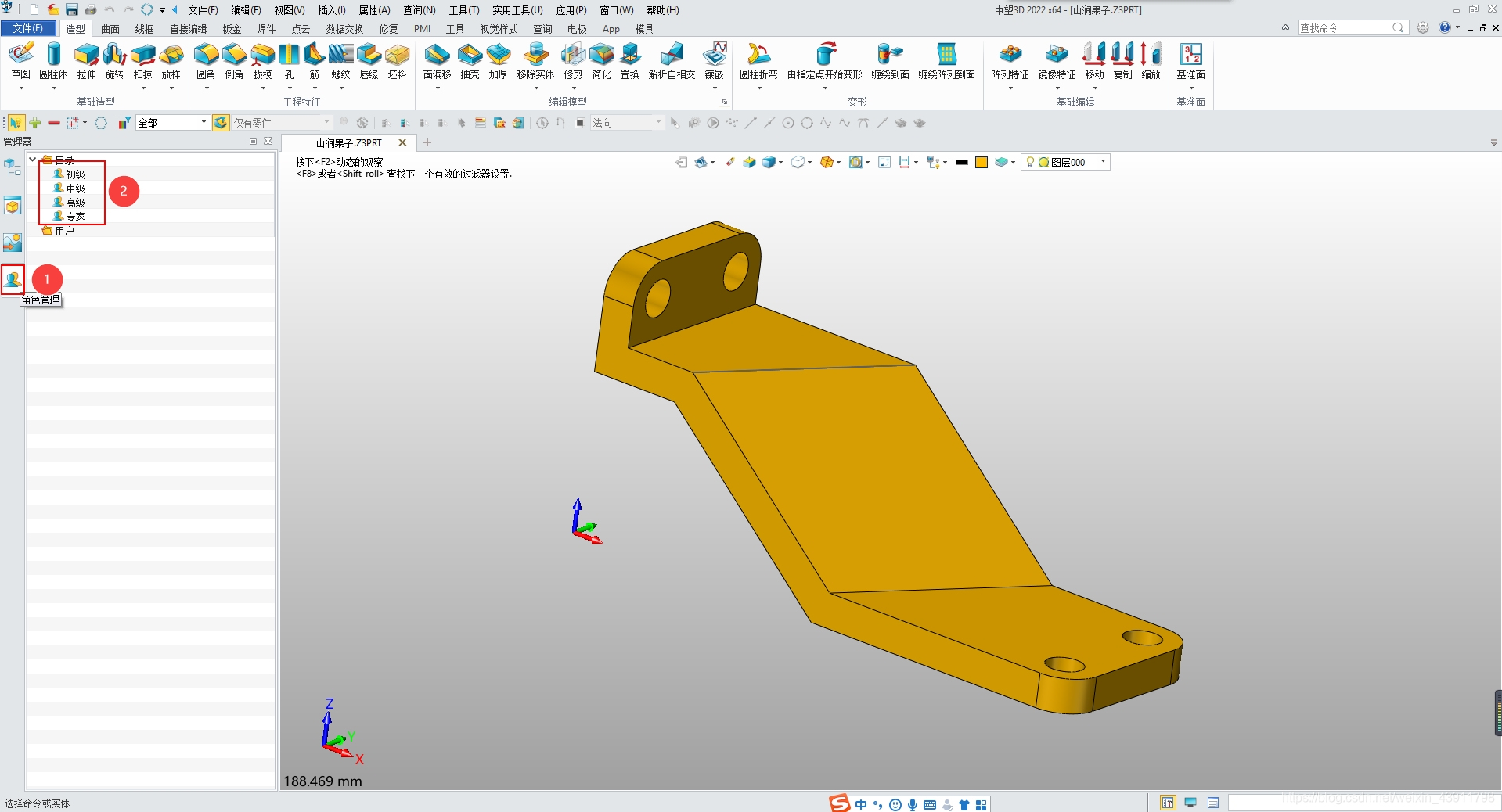Screen dimensions: 1502x812
Task: Expand the arrow under 草图 button
Action: point(21,88)
